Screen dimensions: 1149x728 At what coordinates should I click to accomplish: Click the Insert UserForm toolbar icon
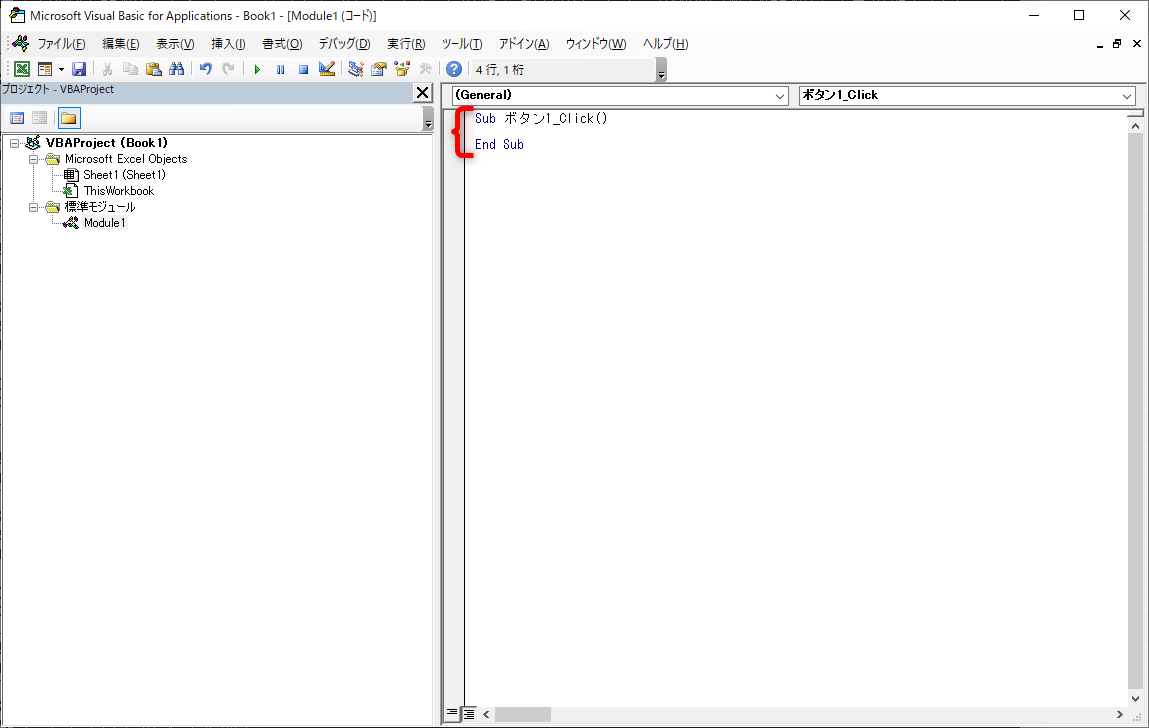click(45, 69)
